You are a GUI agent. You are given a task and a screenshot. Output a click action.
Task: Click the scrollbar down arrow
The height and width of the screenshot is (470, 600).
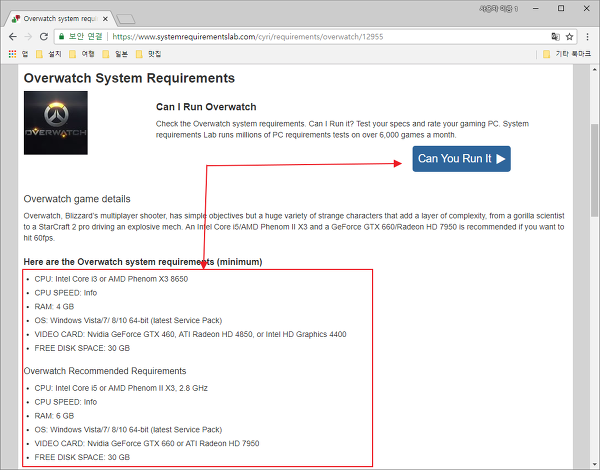(594, 464)
